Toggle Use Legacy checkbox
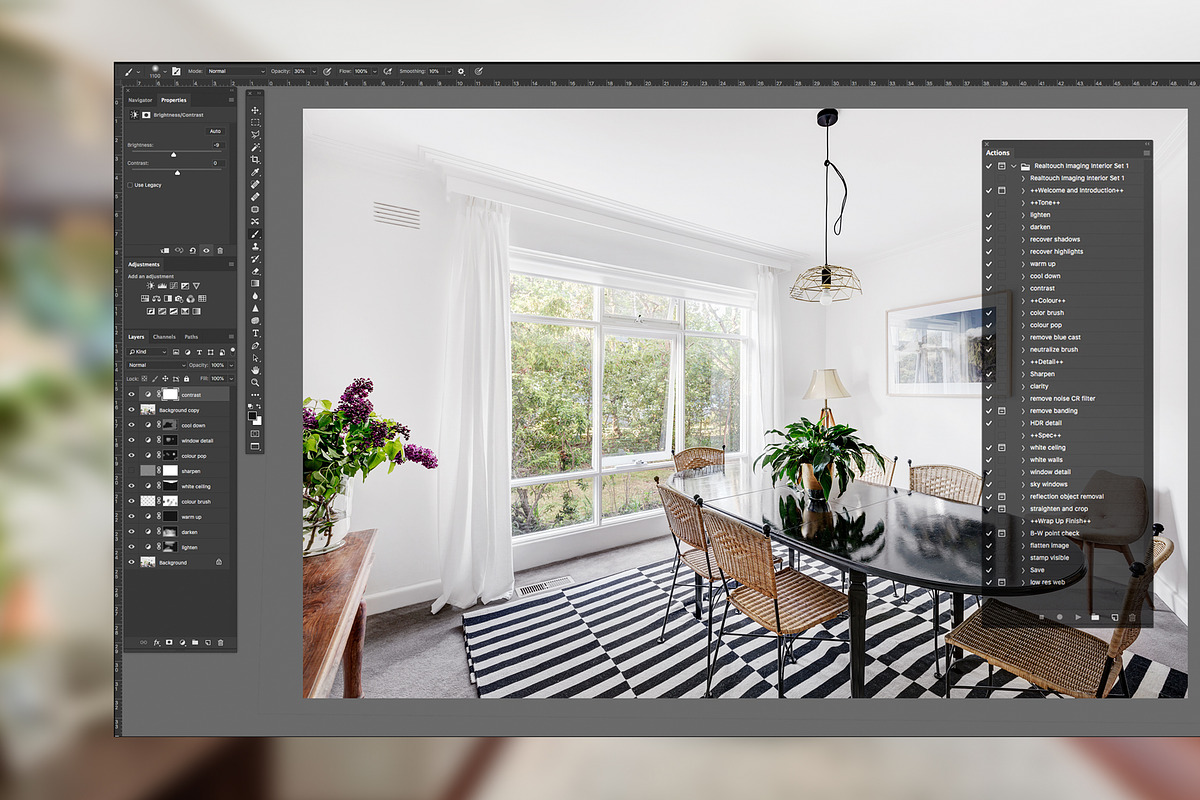Viewport: 1200px width, 800px height. pyautogui.click(x=130, y=185)
